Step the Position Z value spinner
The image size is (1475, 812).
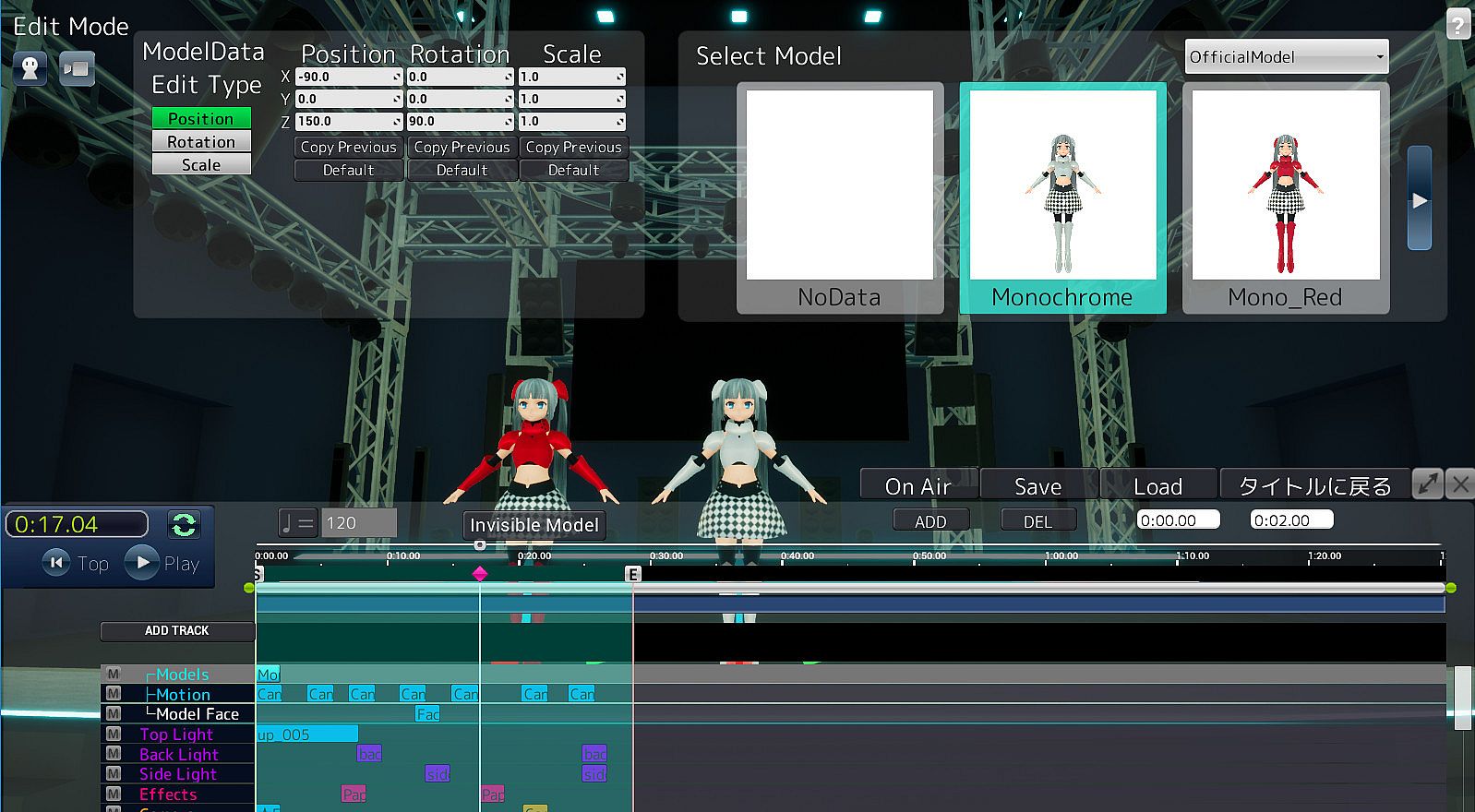[397, 121]
